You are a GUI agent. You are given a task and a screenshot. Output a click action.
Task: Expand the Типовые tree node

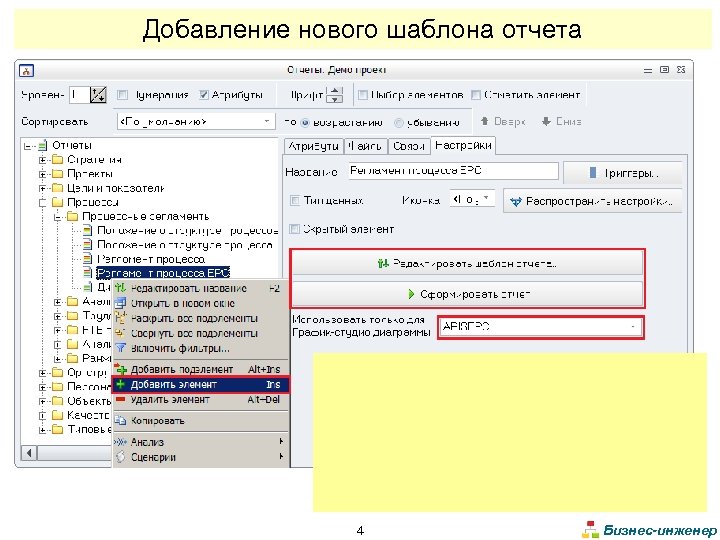[x=42, y=430]
